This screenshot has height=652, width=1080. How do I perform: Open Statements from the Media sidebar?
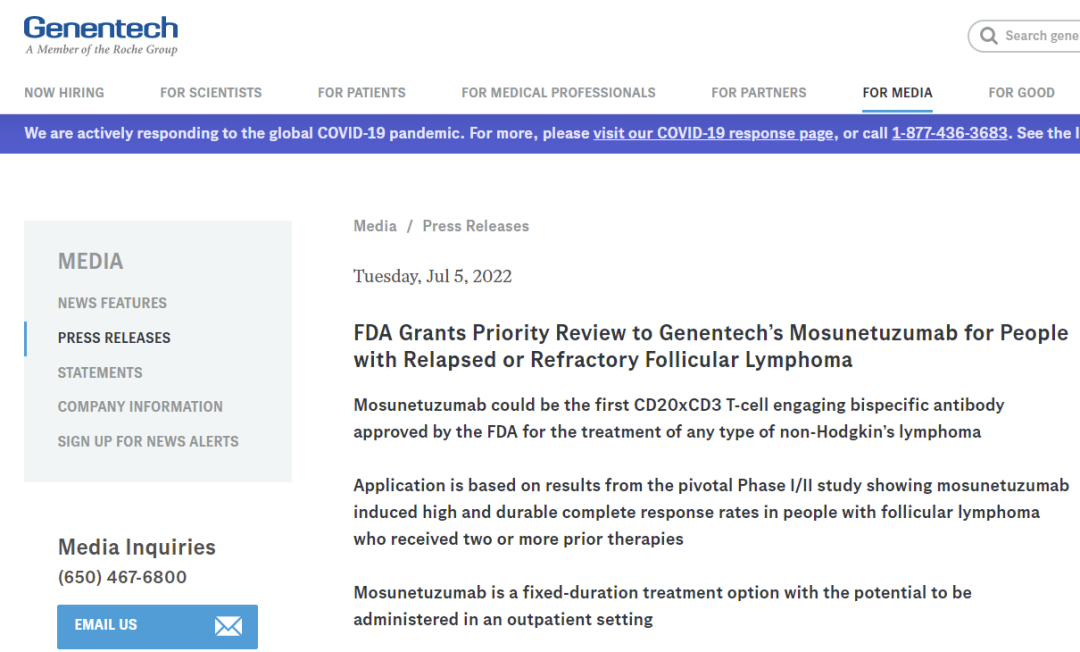pyautogui.click(x=100, y=373)
